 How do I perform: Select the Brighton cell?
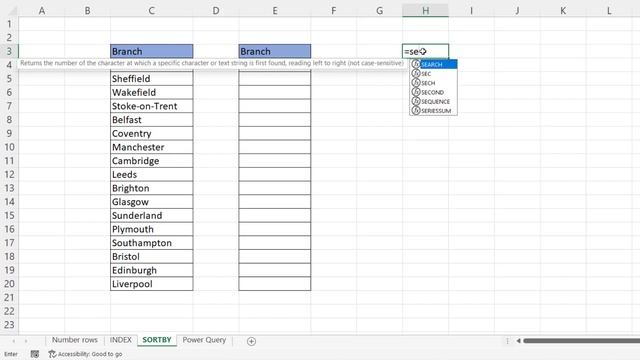click(x=151, y=188)
